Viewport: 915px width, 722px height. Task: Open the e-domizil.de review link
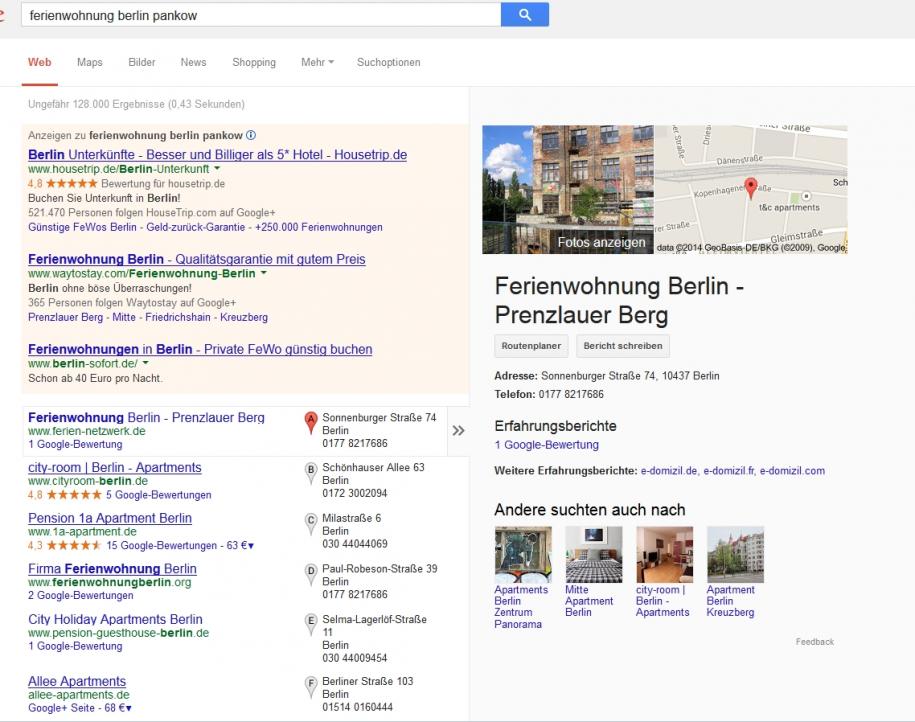pos(669,470)
